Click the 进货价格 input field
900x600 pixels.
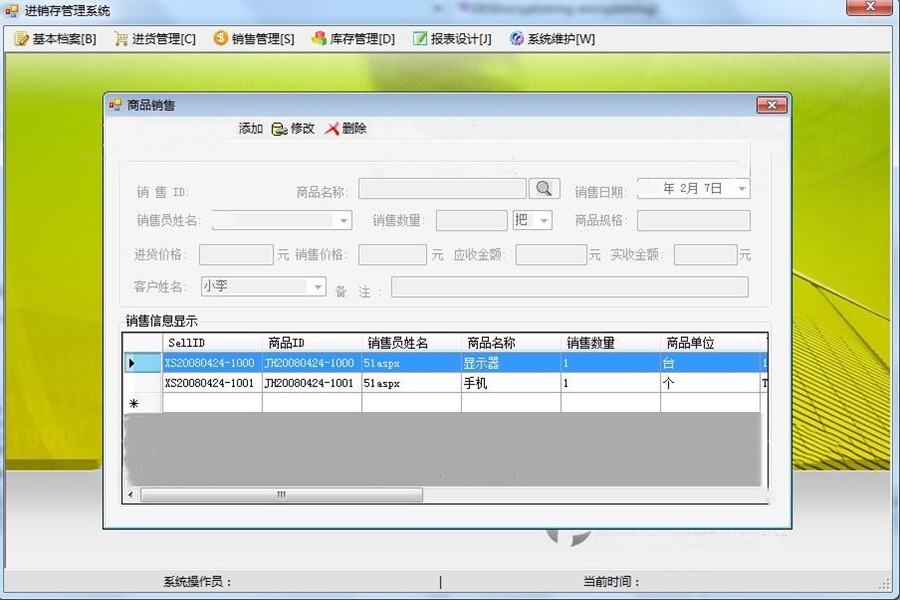click(236, 254)
